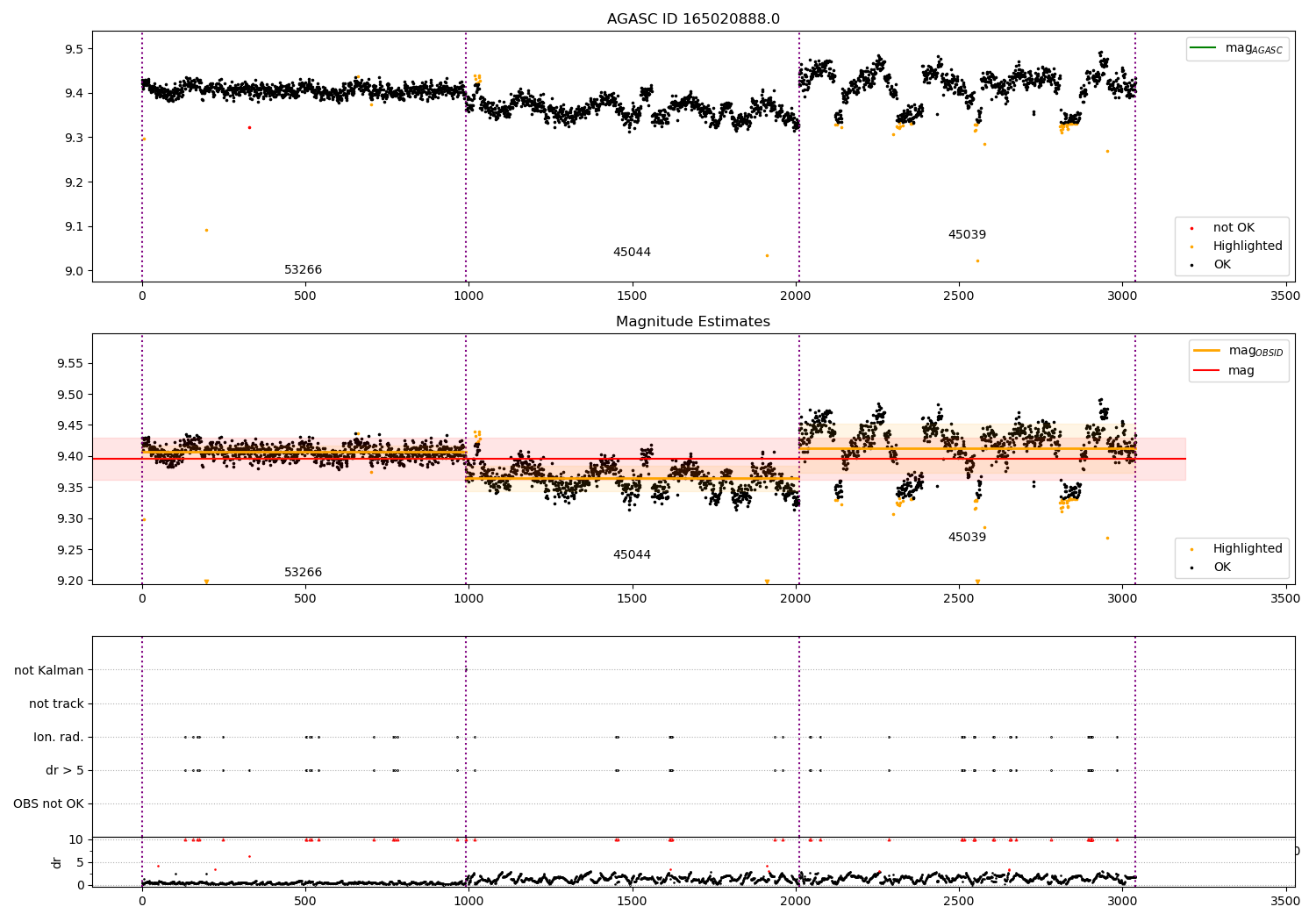This screenshot has height=921, width=1316.
Task: Click y-axis tick 9.5 in AGASC ID plot
Action: (74, 49)
